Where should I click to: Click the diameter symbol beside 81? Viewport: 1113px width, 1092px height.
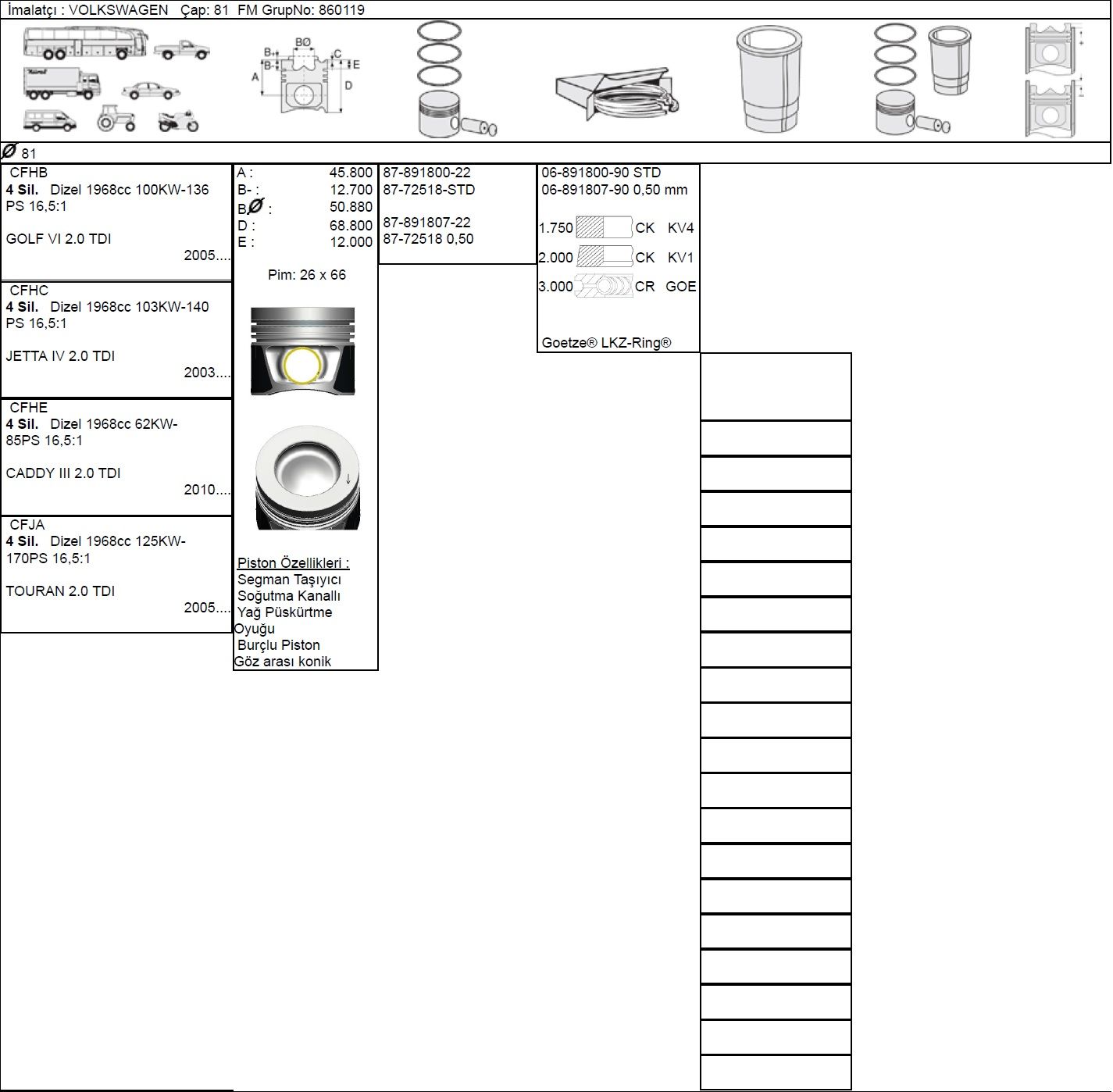[x=9, y=151]
